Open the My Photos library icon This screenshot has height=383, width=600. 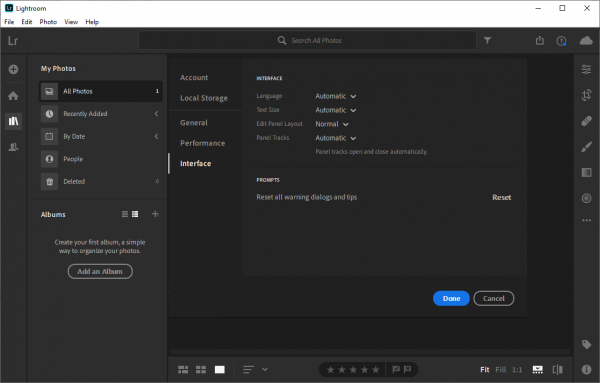[x=13, y=121]
